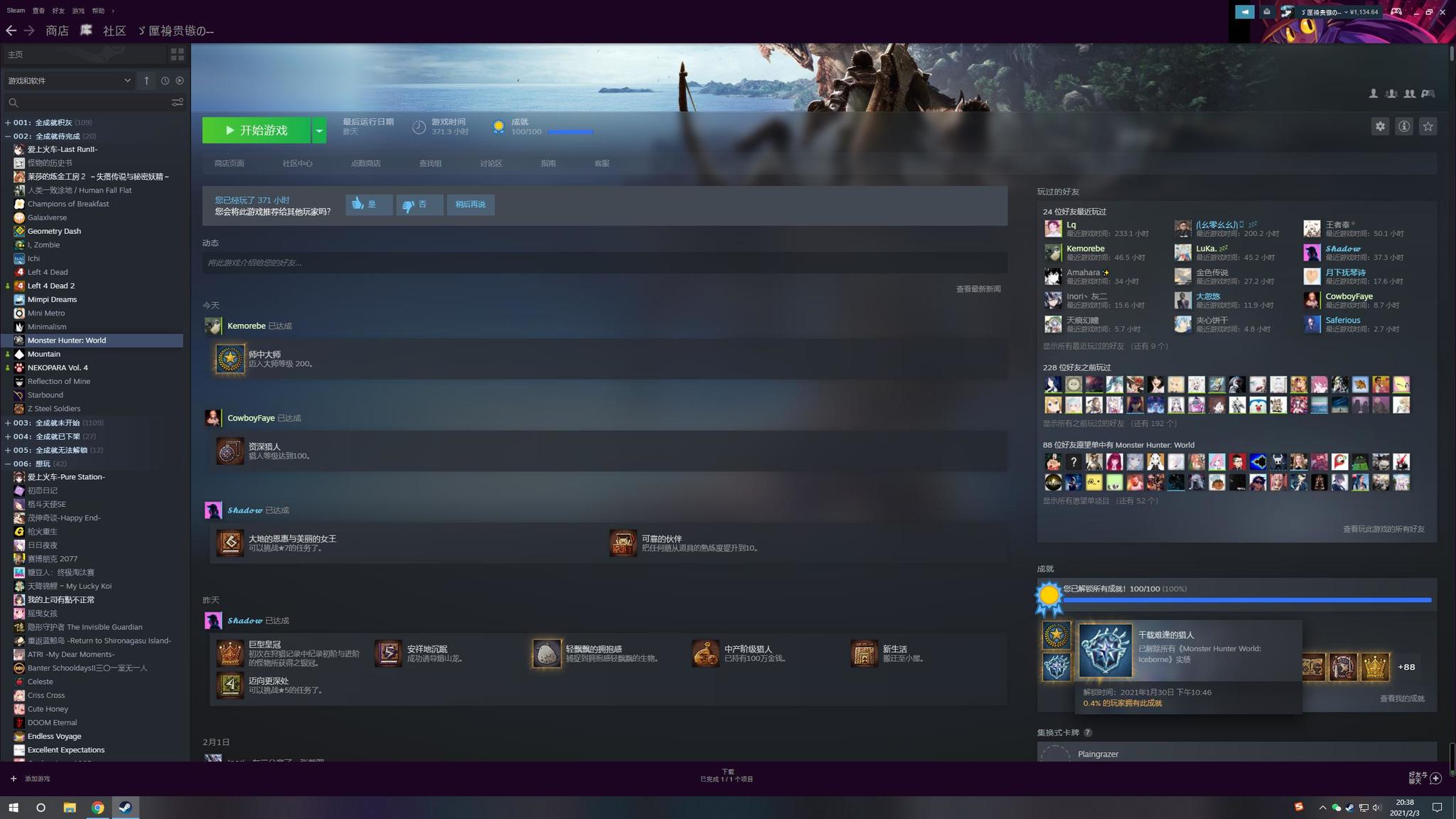
Task: Open the 查看 menu
Action: click(x=38, y=11)
